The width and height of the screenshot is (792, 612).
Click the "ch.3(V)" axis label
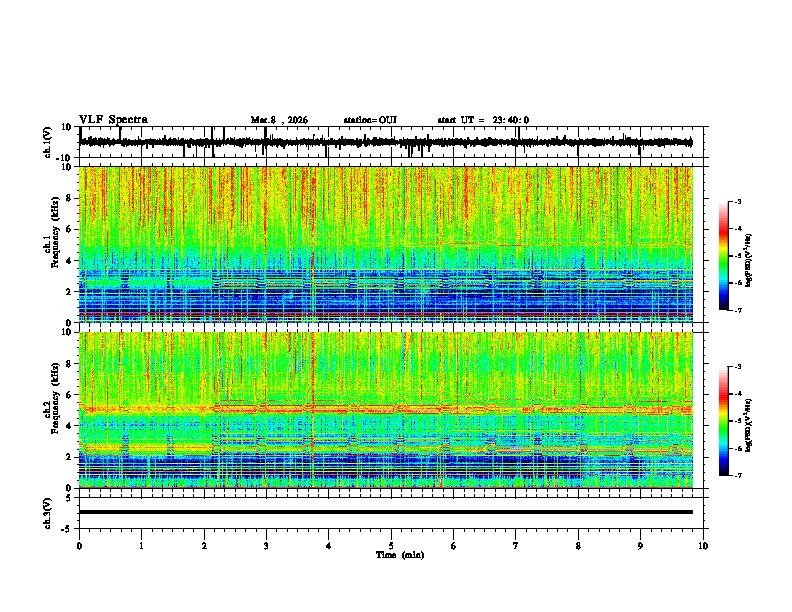(48, 513)
